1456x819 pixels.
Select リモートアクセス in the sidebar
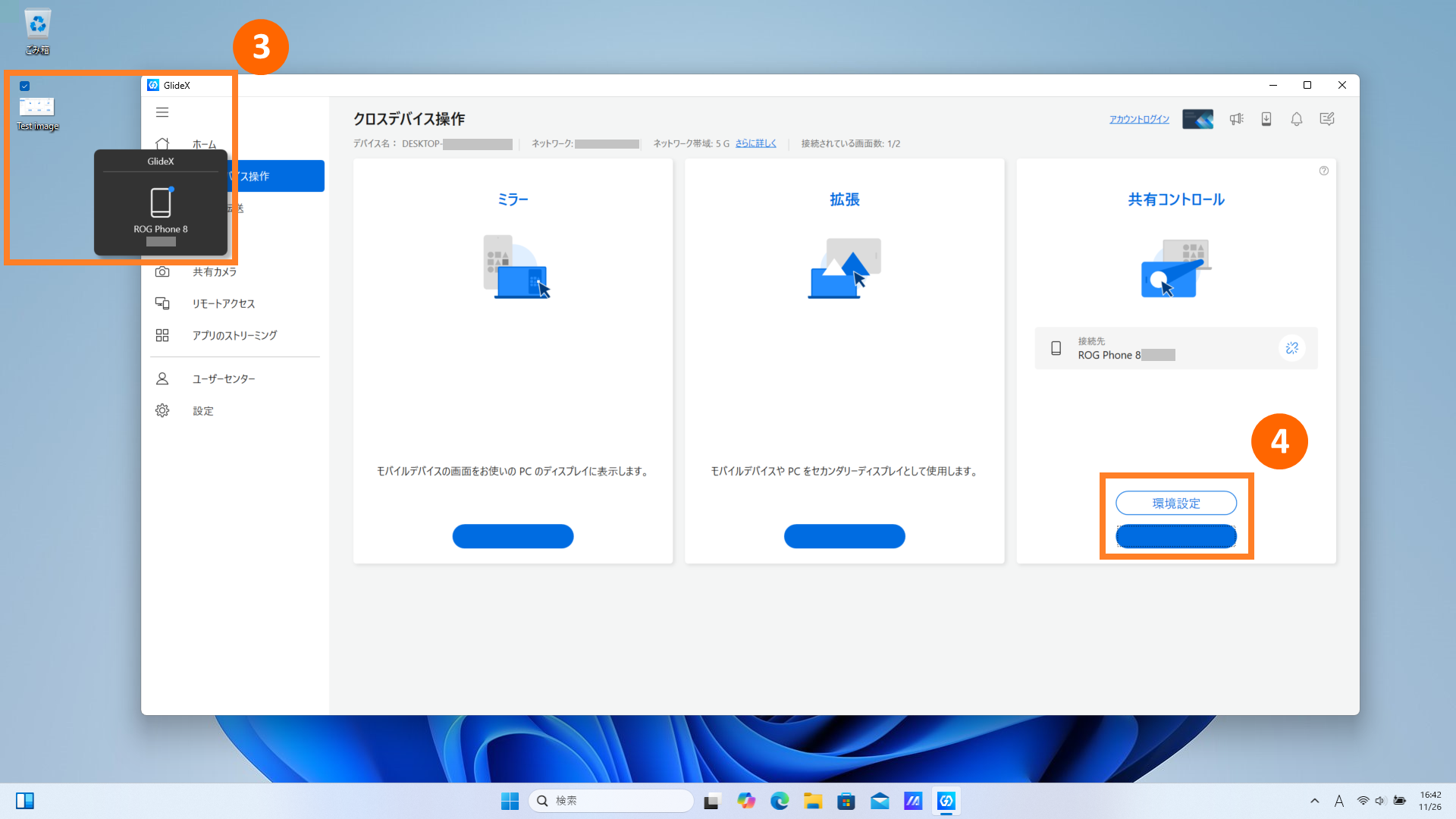(223, 303)
